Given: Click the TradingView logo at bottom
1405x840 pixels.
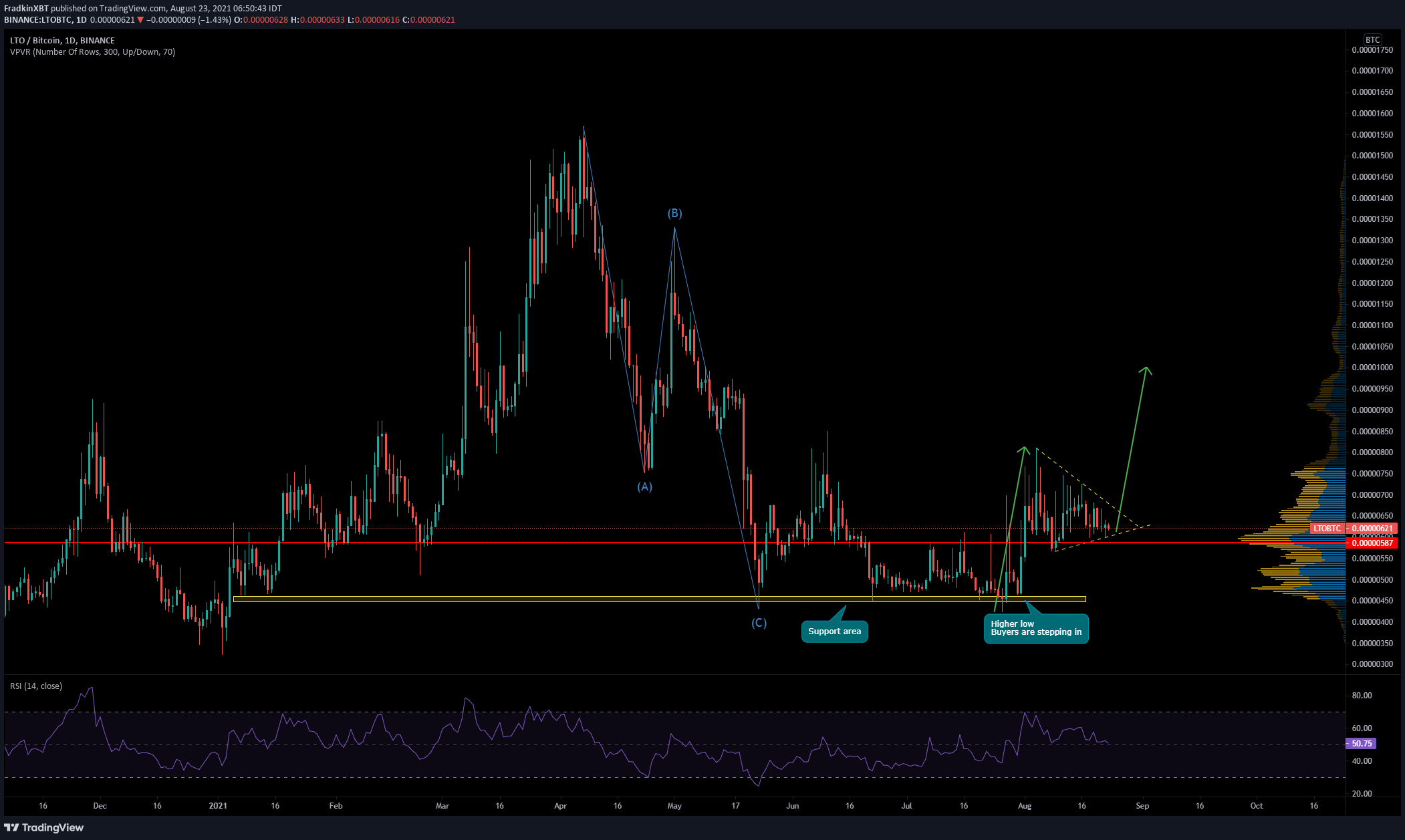Looking at the screenshot, I should [44, 827].
